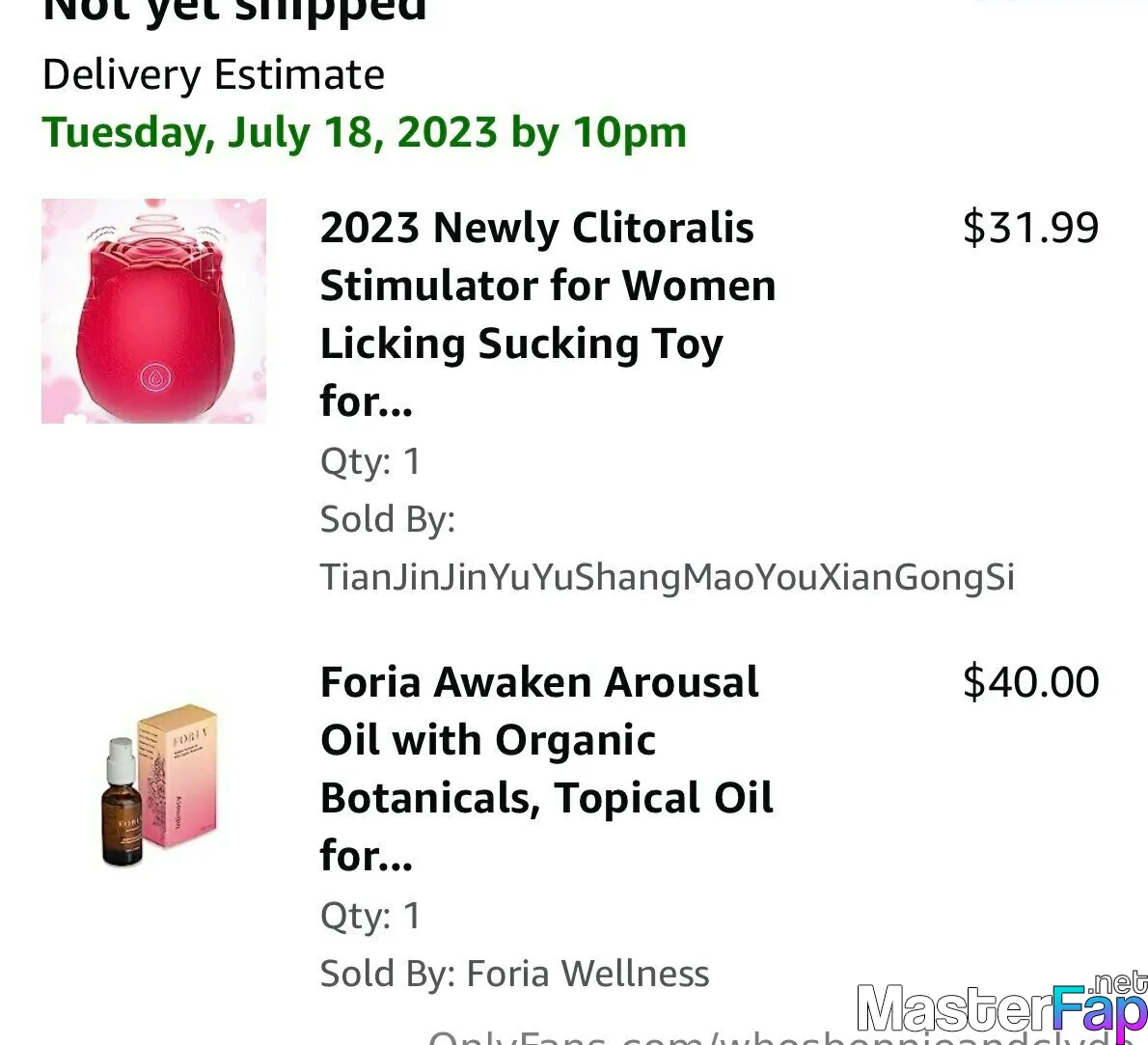1148x1045 pixels.
Task: Select the $40.00 price
Action: pos(1031,681)
